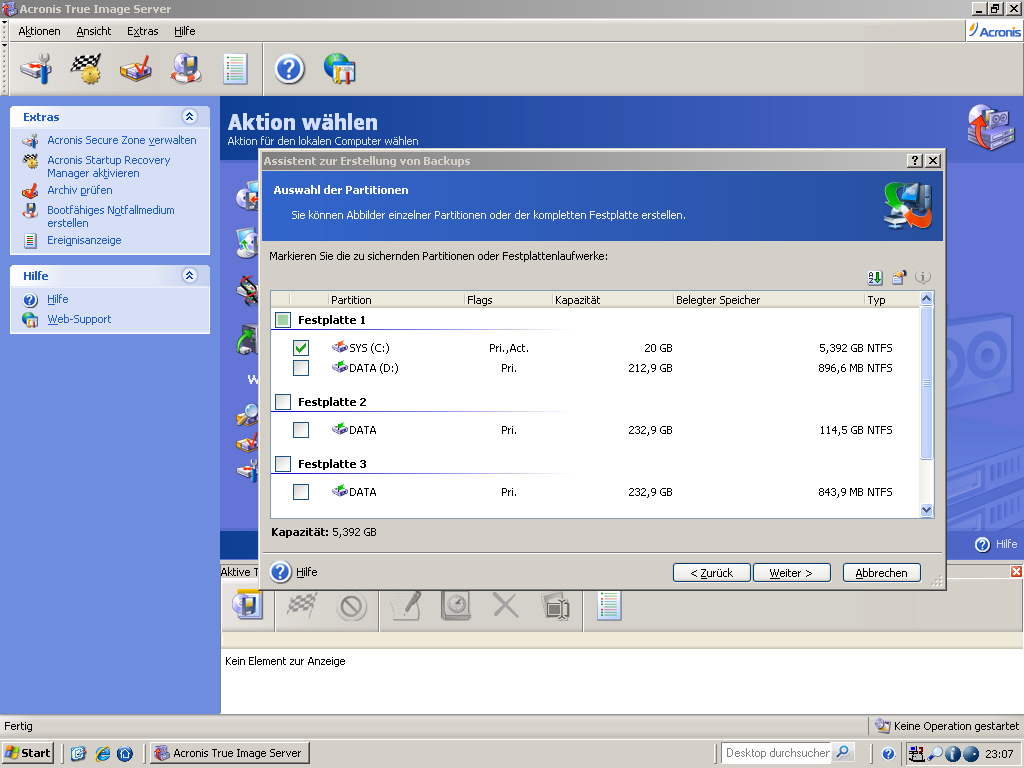Click the Belegter Speicher column header
This screenshot has width=1024, height=768.
[x=769, y=300]
